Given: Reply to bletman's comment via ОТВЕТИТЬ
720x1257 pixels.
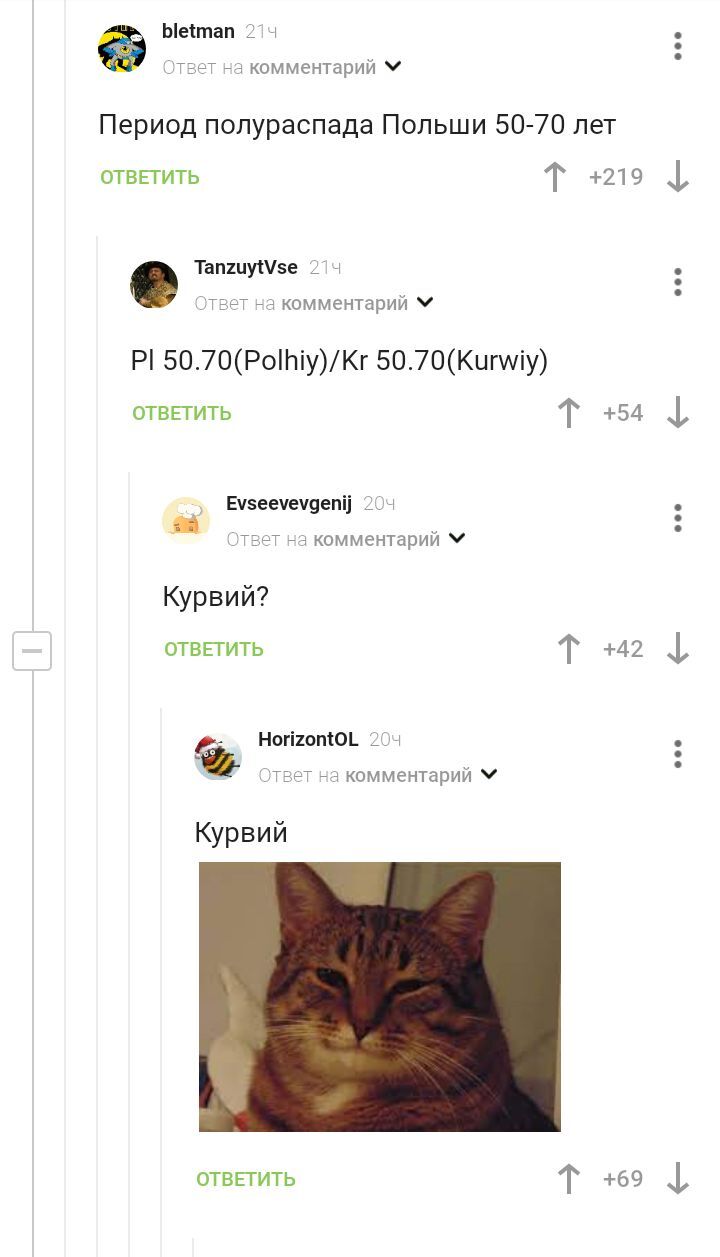Looking at the screenshot, I should pyautogui.click(x=150, y=177).
